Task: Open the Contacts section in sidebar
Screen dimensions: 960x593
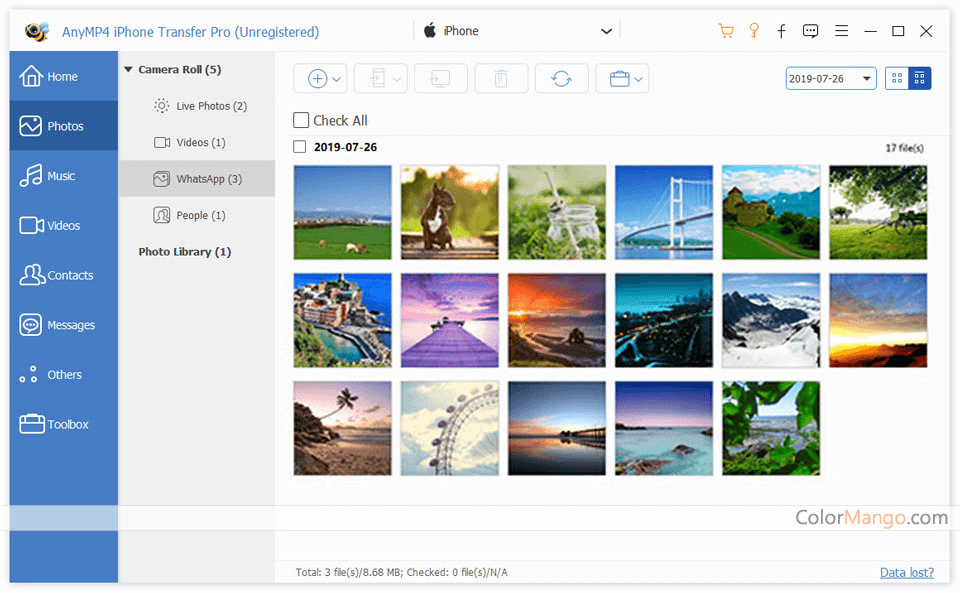Action: [x=62, y=275]
